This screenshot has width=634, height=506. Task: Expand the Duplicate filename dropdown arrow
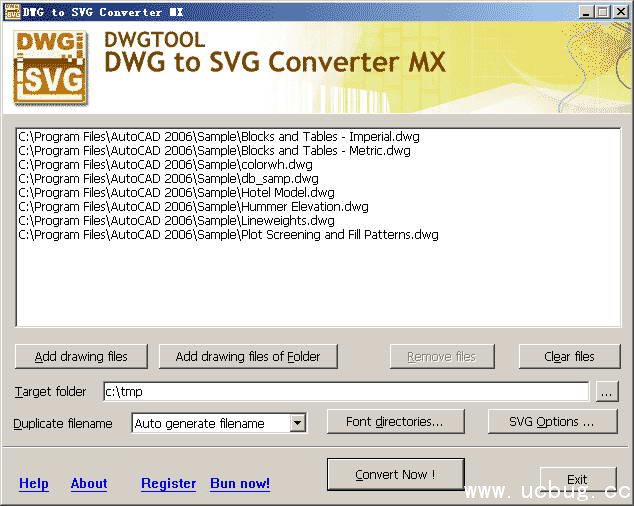point(297,423)
